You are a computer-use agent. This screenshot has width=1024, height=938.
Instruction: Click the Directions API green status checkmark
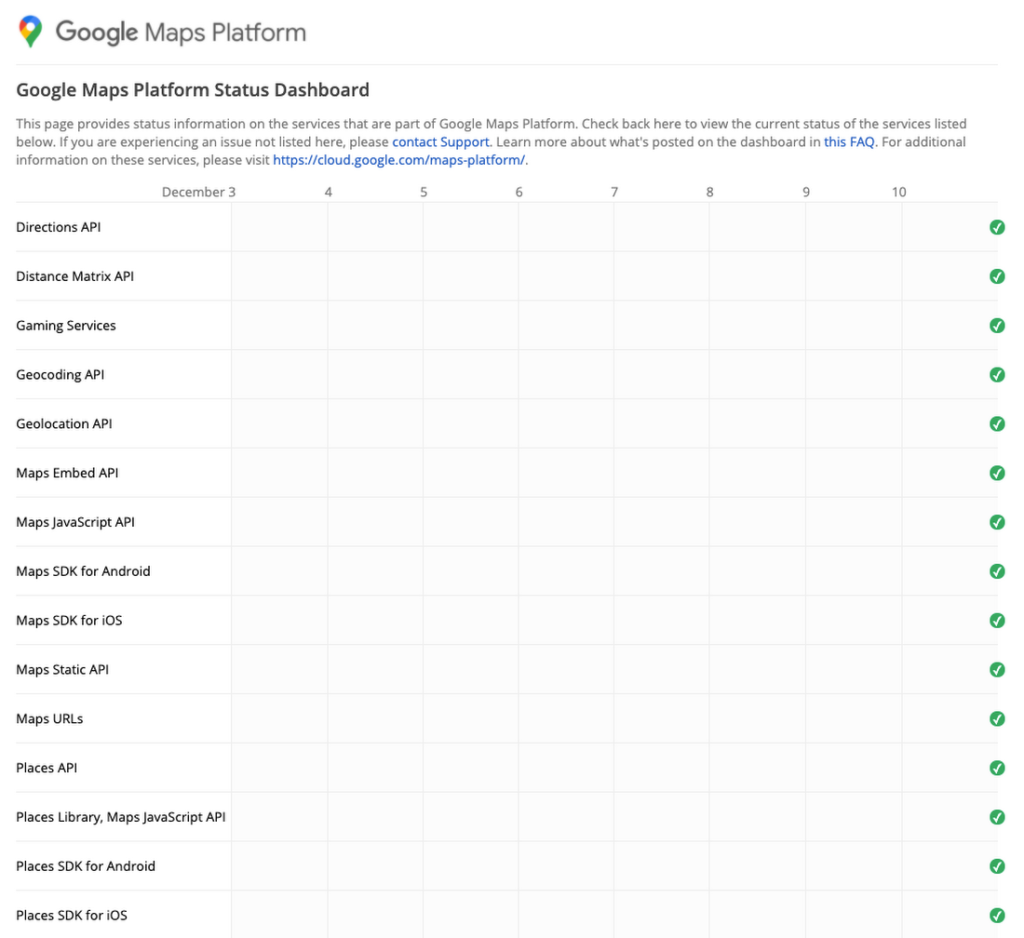[997, 227]
